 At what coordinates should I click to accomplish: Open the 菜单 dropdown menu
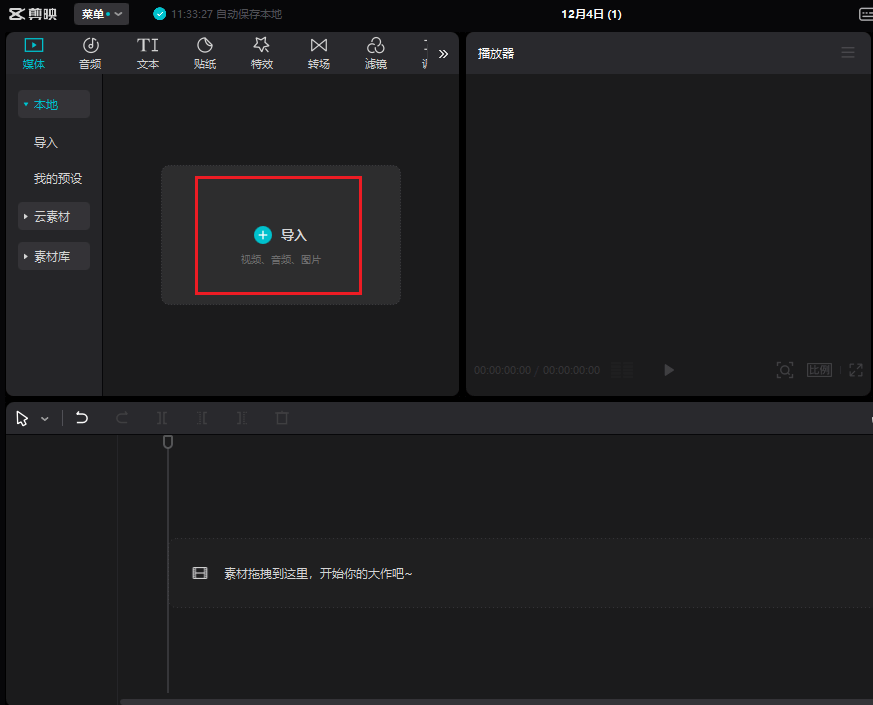101,14
